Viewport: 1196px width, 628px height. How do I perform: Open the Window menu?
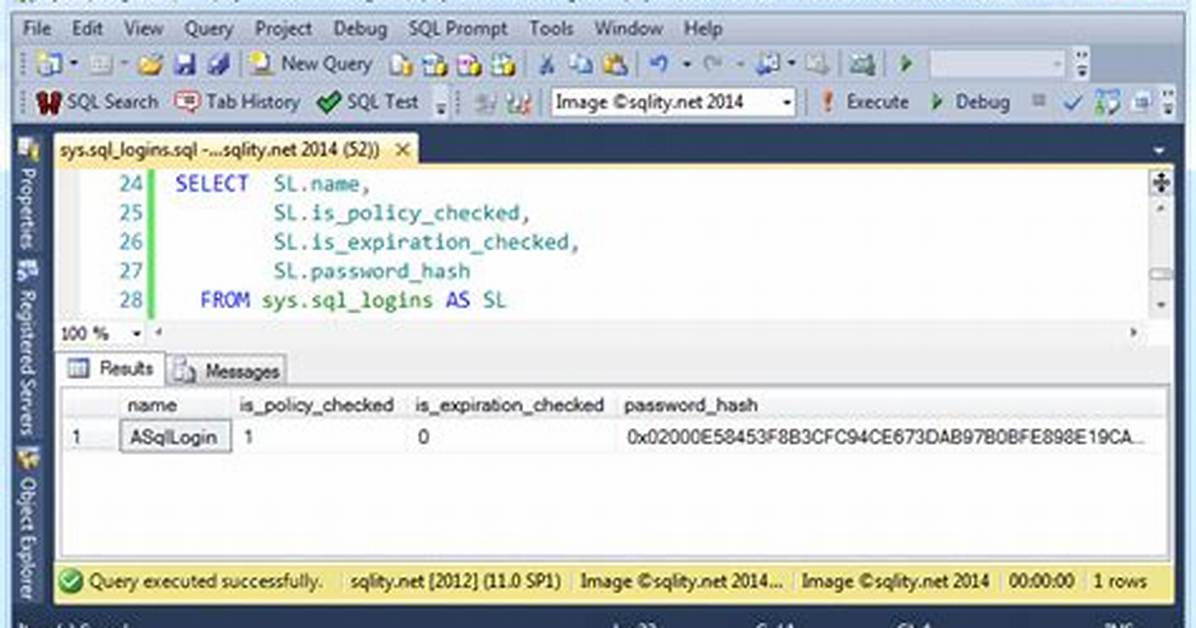point(628,29)
